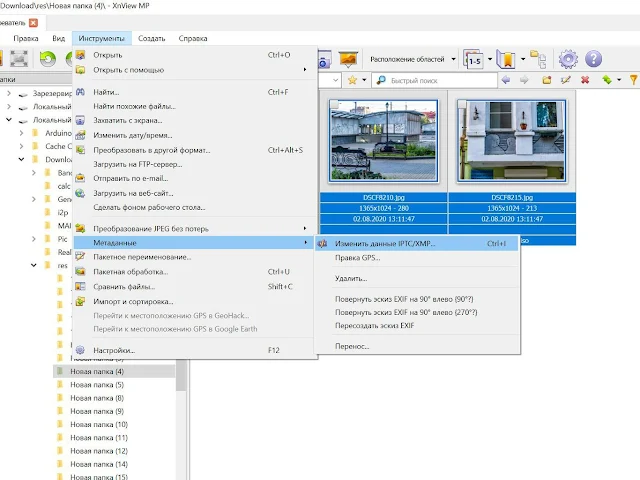Select Перенос... in submenu
Viewport: 640px width, 480px height.
[x=417, y=346]
